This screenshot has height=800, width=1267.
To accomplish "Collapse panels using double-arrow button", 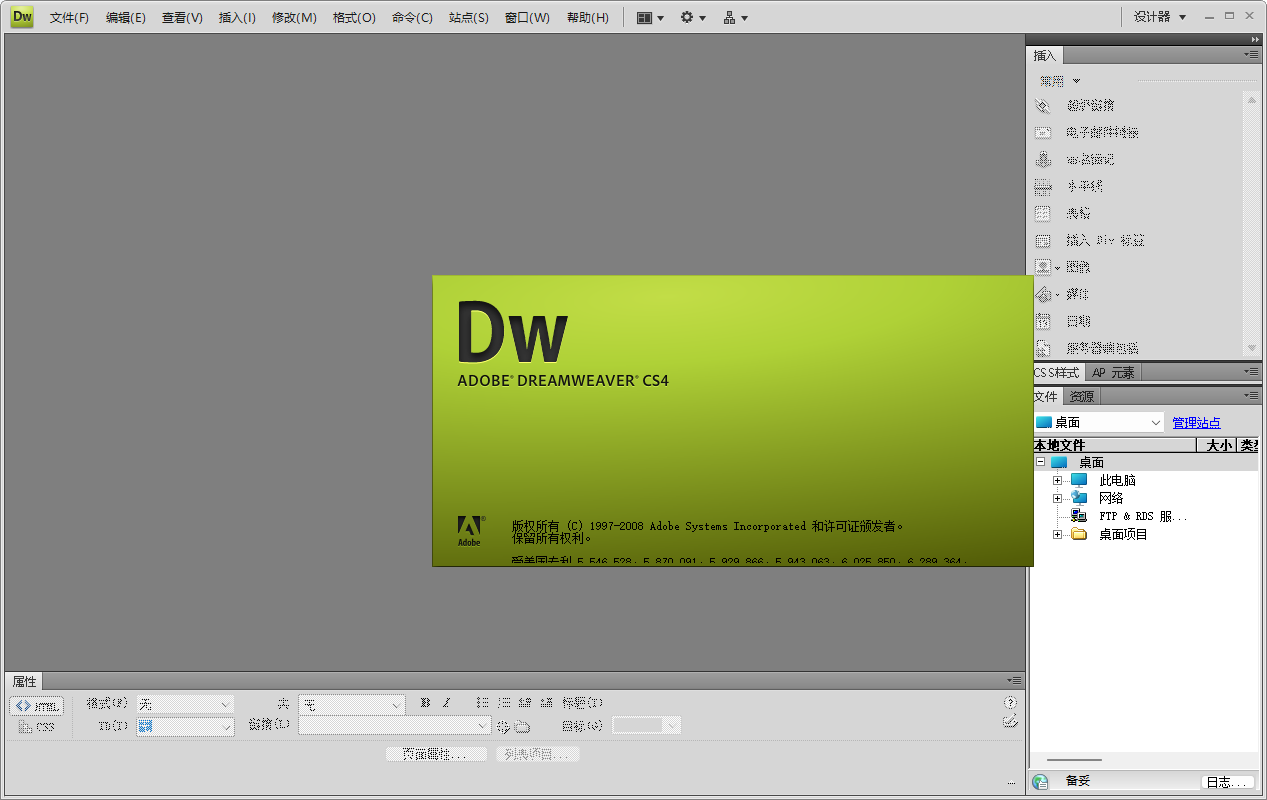I will point(1255,39).
